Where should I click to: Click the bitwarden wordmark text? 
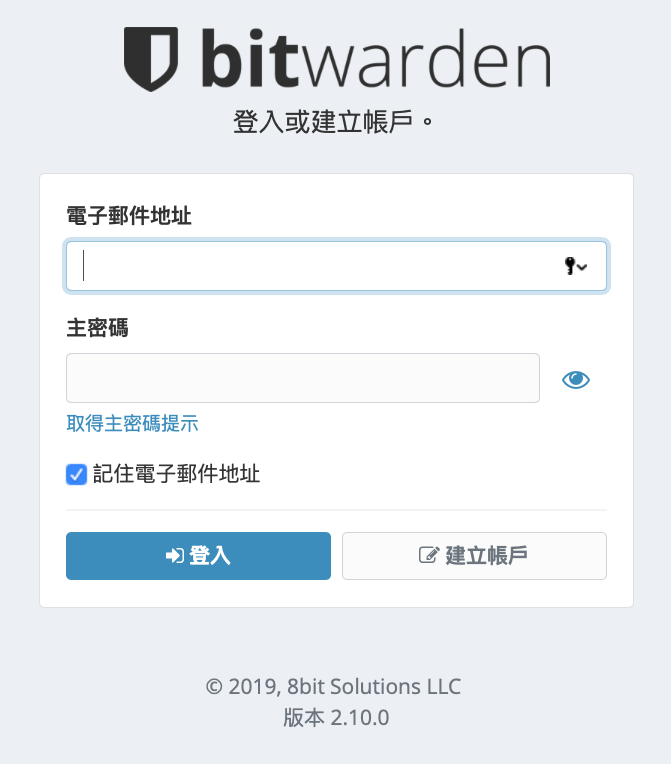point(376,58)
